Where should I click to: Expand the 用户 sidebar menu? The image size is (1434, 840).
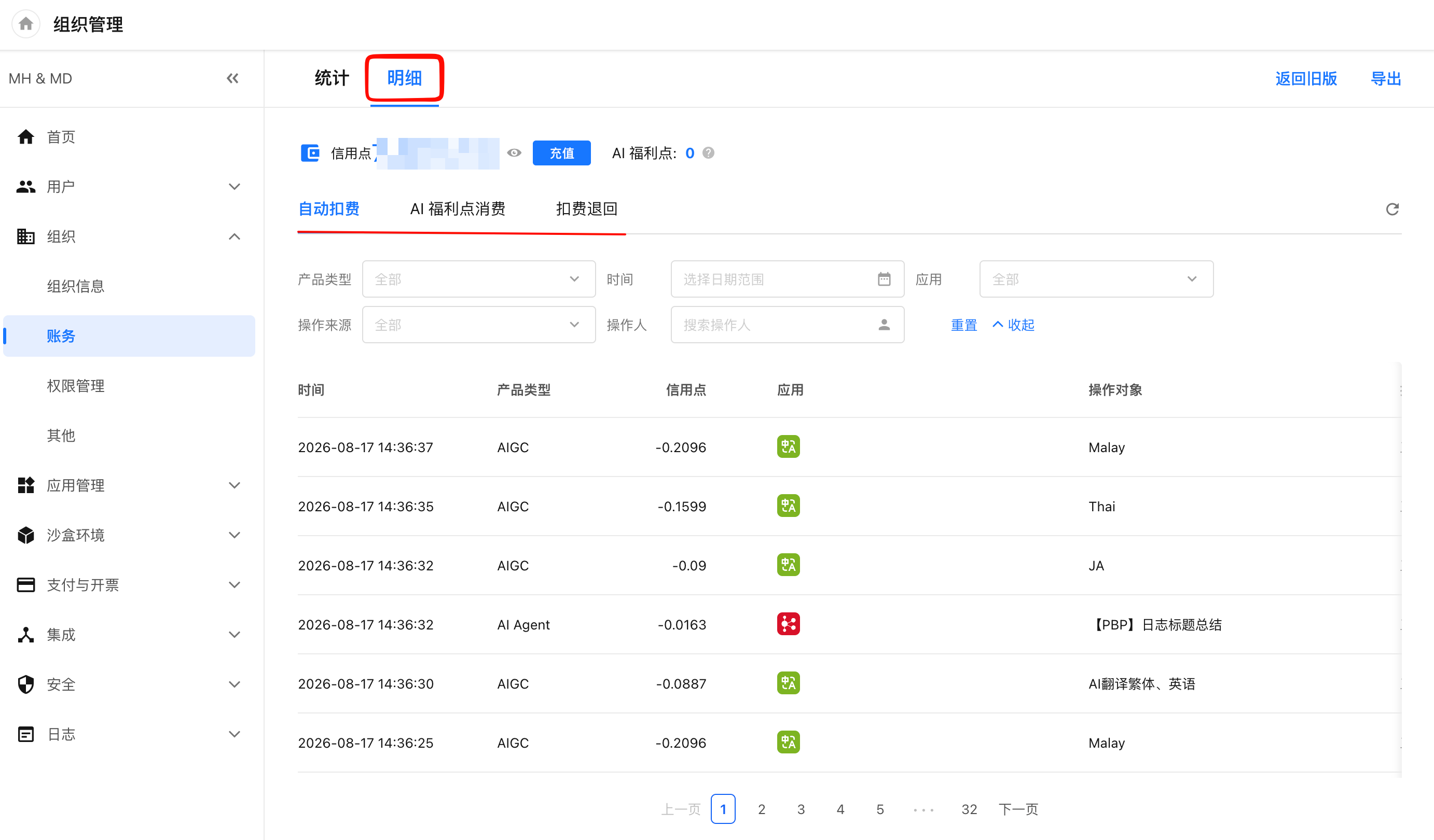click(x=129, y=187)
